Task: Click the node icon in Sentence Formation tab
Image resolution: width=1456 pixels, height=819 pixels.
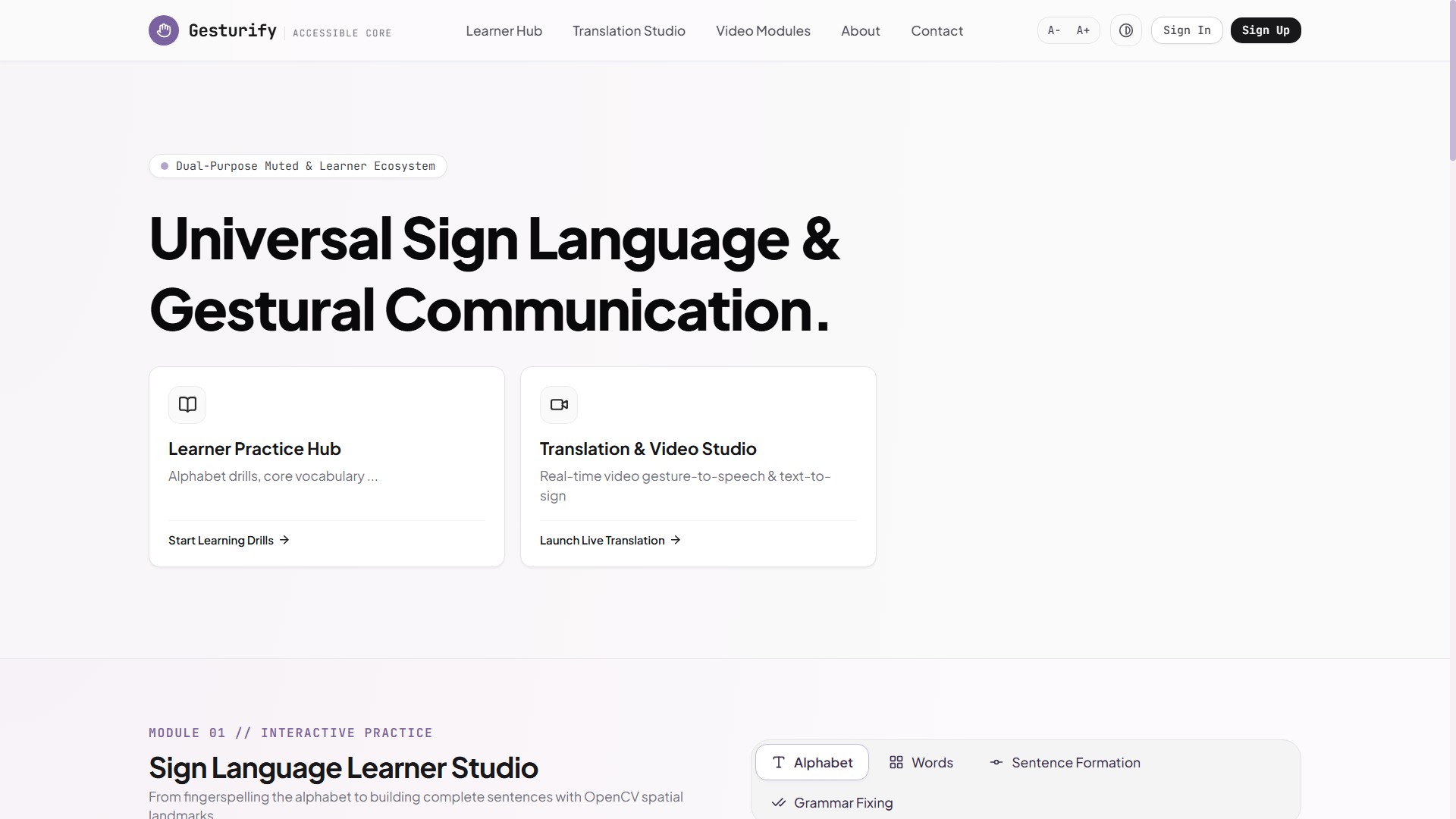Action: (x=996, y=762)
